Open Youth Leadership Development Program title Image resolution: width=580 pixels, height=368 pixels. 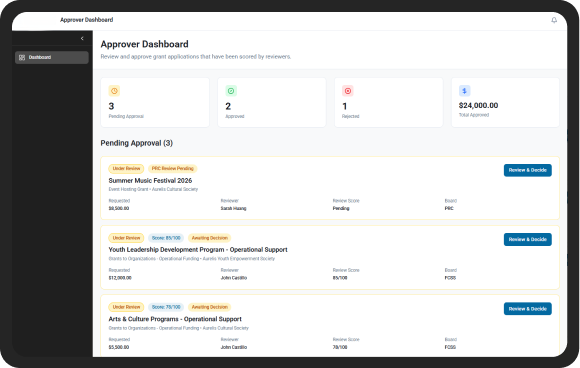(x=198, y=250)
